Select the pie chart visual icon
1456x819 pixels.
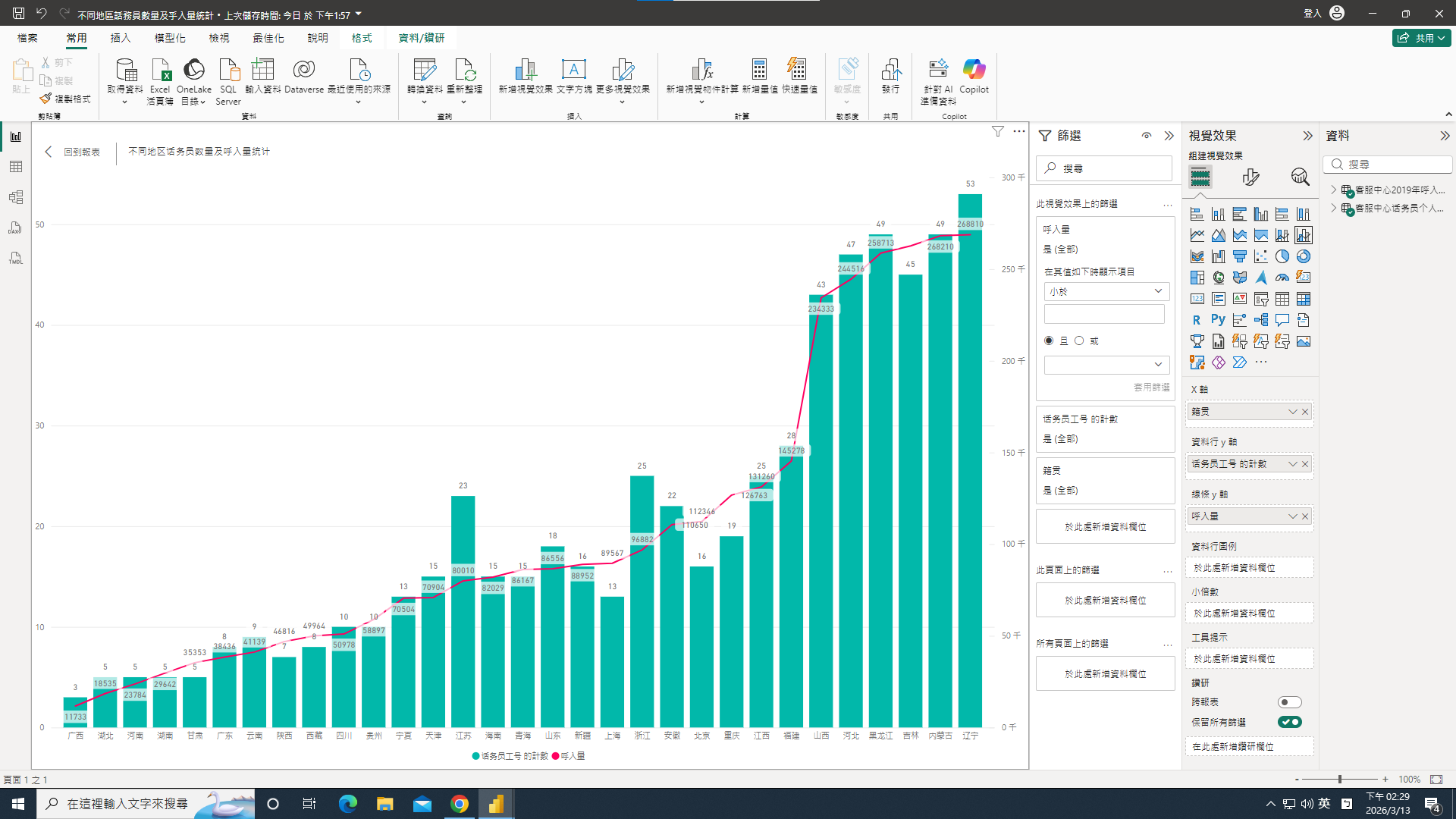pos(1282,256)
